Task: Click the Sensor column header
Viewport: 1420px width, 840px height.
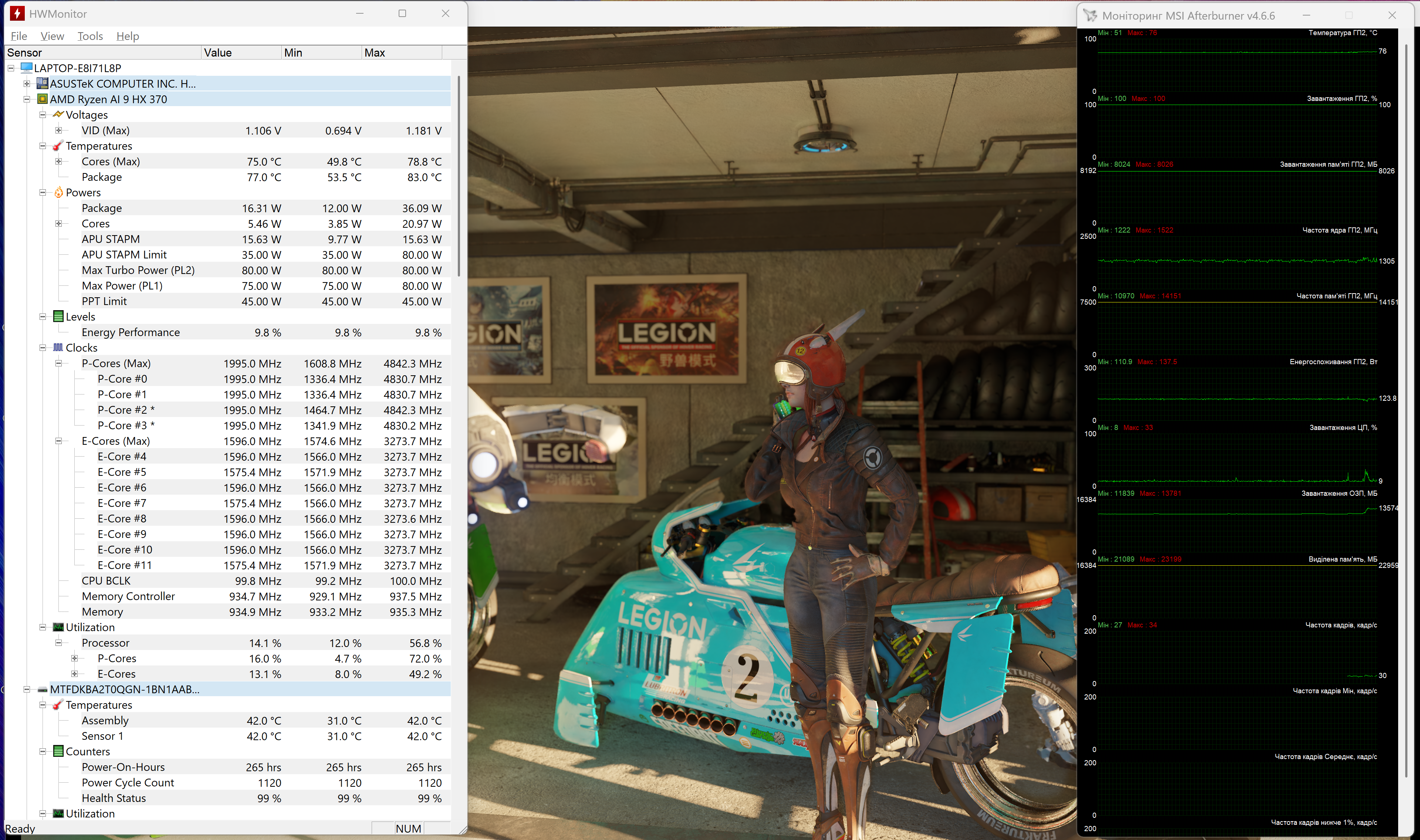Action: [102, 52]
